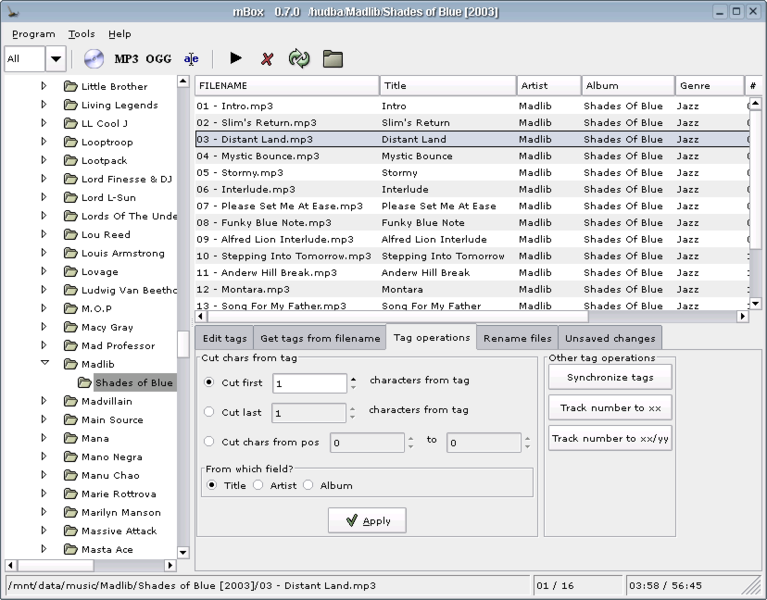Viewport: 767px width, 600px height.
Task: Sort by the Album column header
Action: click(628, 86)
